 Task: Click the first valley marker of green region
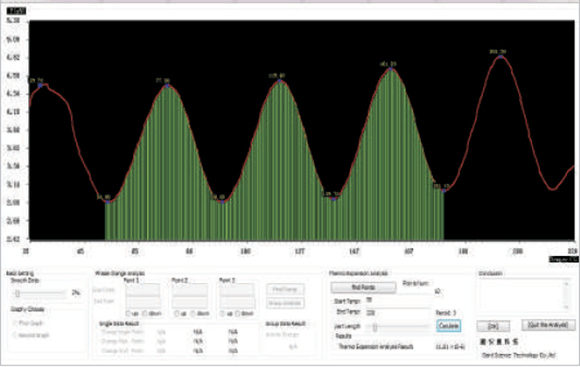(x=108, y=202)
